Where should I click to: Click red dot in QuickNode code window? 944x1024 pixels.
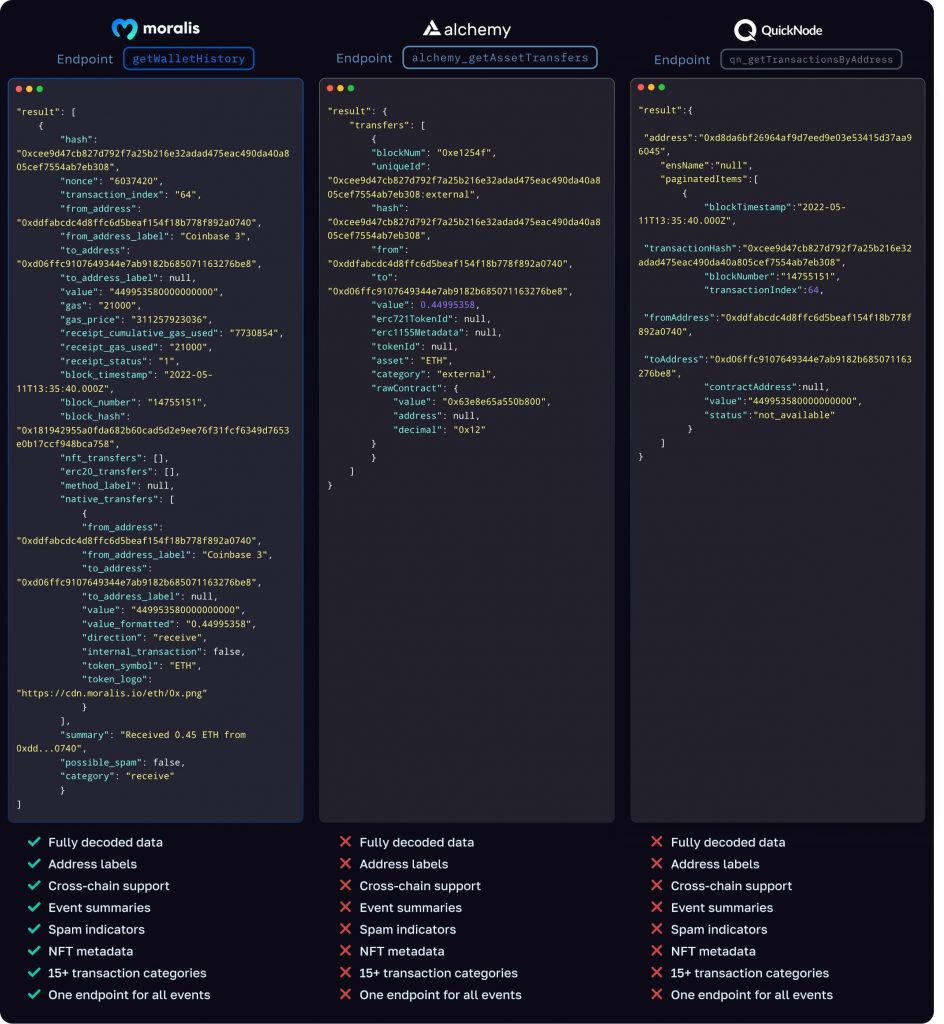point(641,88)
